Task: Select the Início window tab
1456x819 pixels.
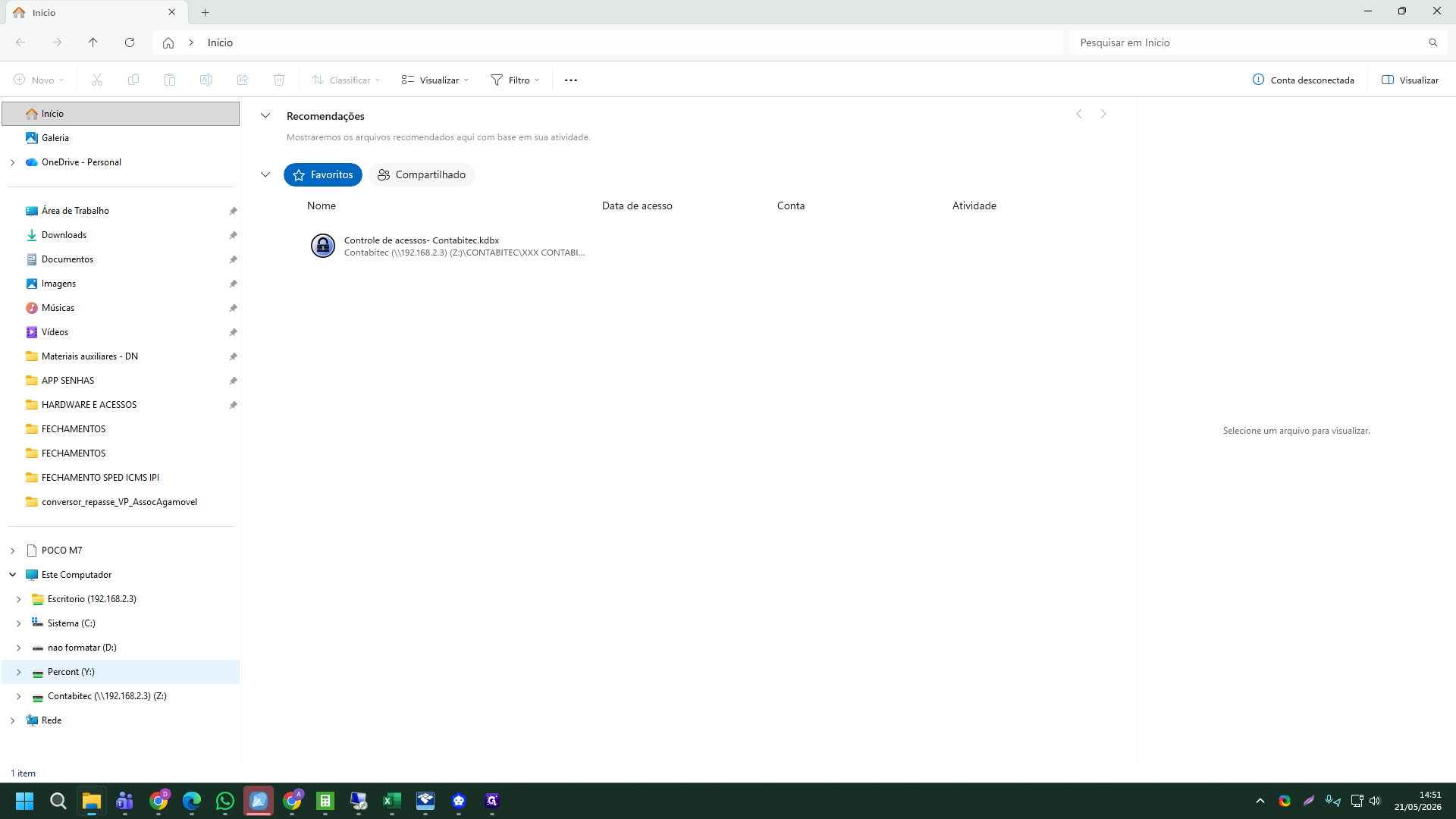Action: [x=95, y=12]
